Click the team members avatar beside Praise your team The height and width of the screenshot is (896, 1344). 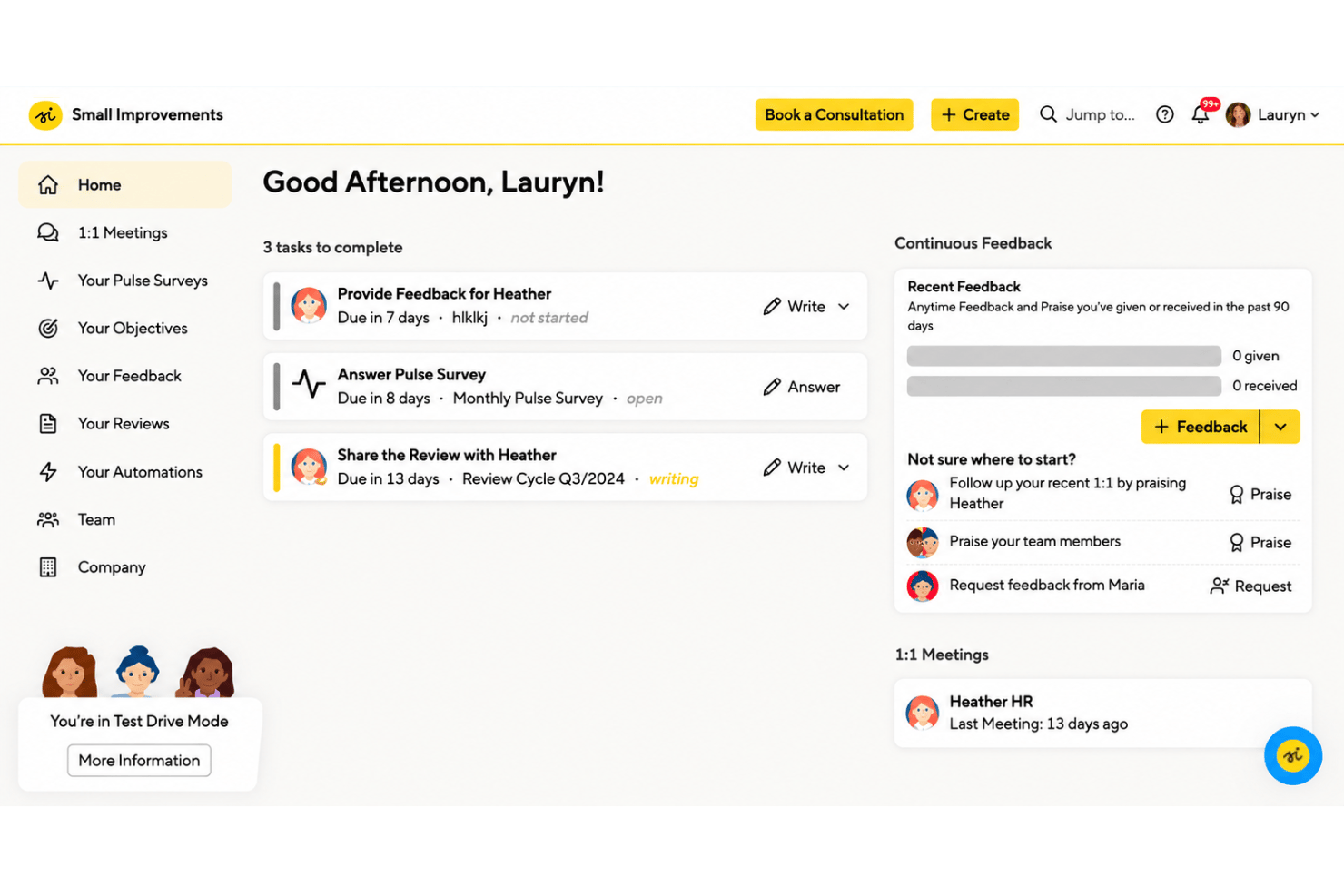pyautogui.click(x=923, y=542)
